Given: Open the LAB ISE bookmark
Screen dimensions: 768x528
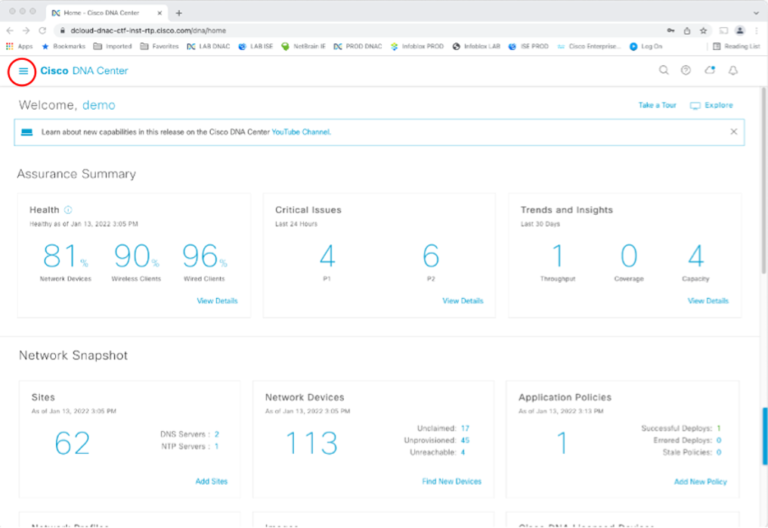Looking at the screenshot, I should (255, 46).
